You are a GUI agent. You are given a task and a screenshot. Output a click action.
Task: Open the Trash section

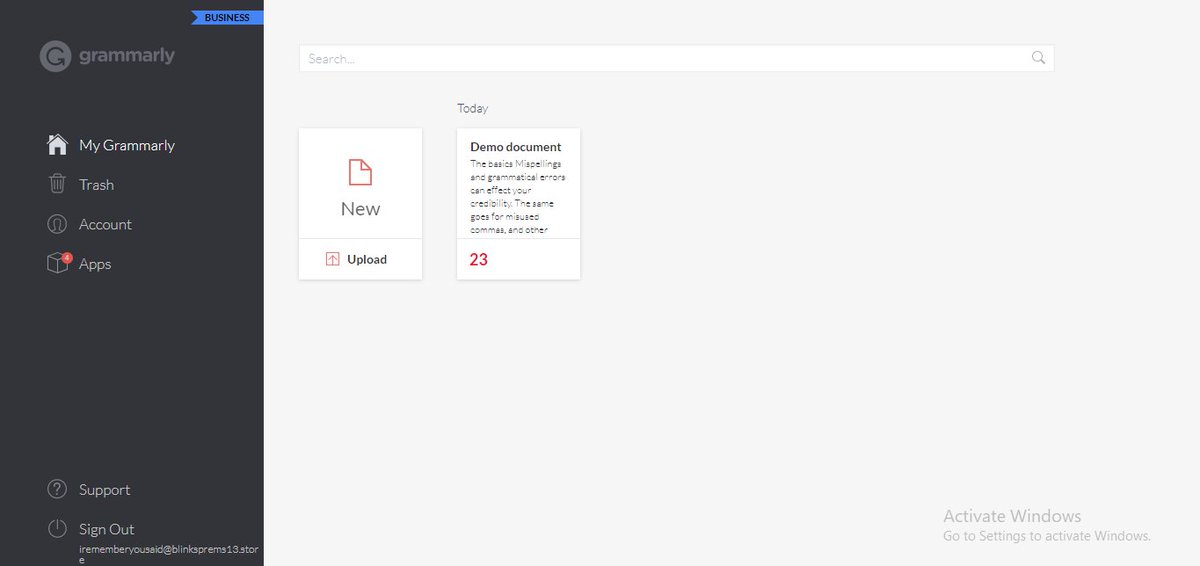(x=97, y=185)
